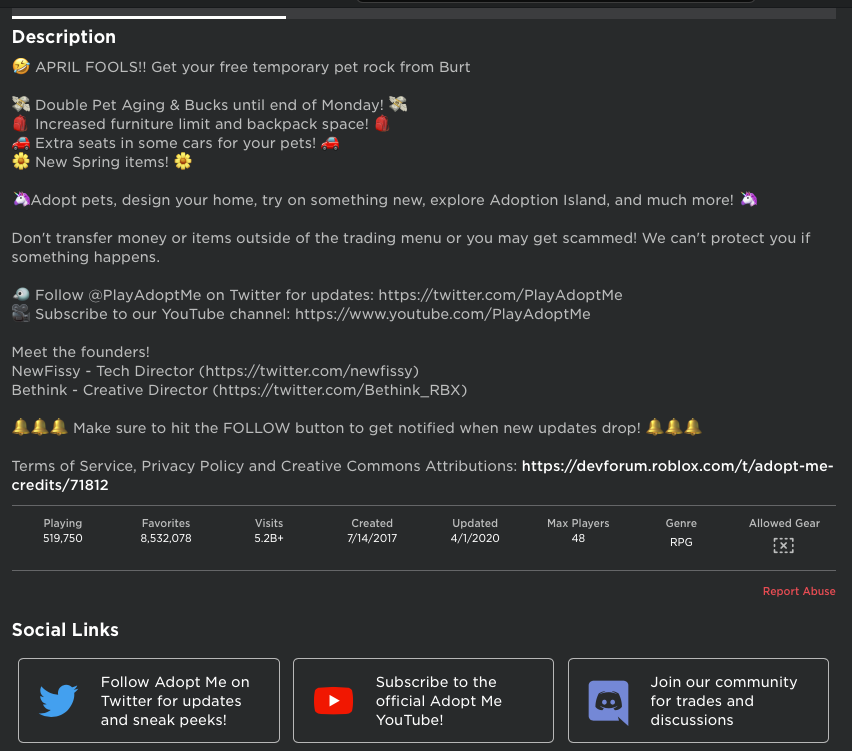Select the Favorites count 8,532,078
The height and width of the screenshot is (751, 852).
click(166, 539)
